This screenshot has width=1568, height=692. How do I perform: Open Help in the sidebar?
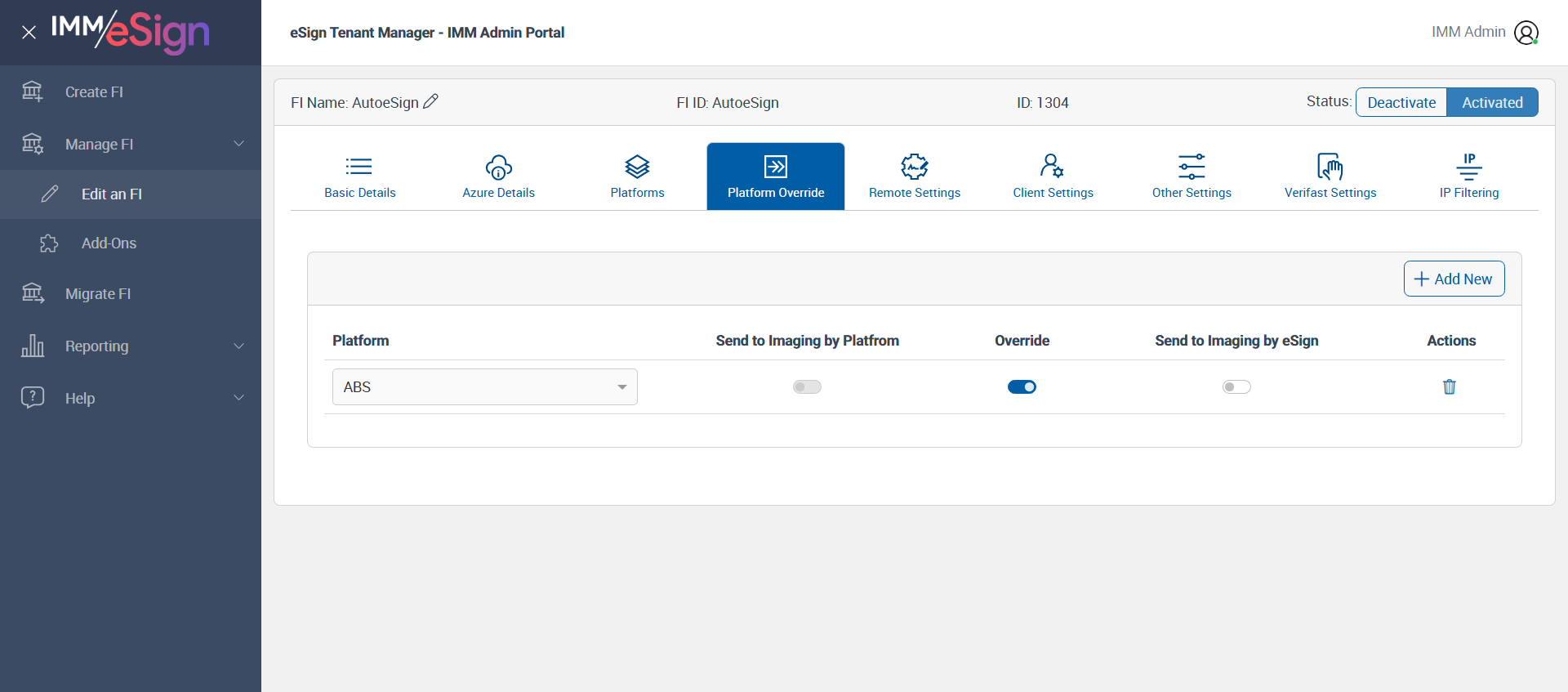coord(131,398)
